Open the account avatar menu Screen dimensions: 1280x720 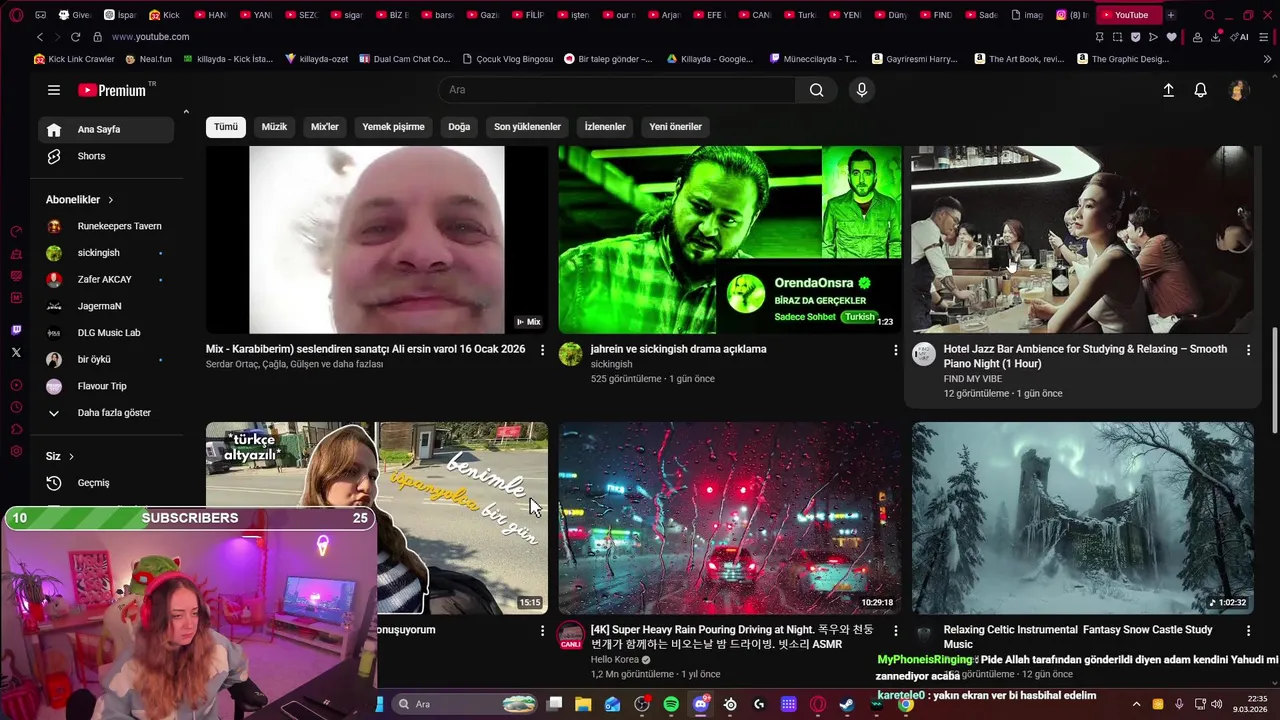click(x=1238, y=90)
